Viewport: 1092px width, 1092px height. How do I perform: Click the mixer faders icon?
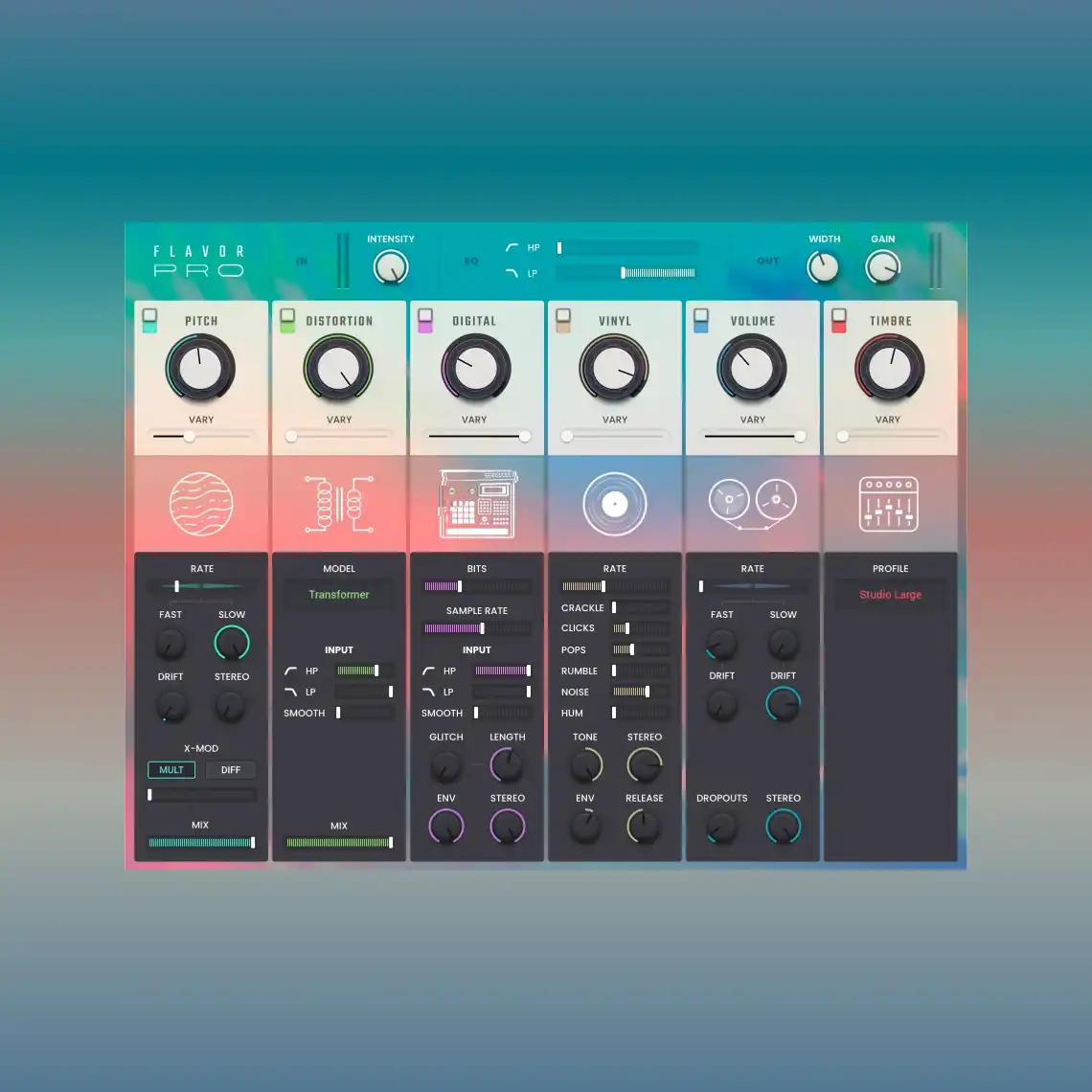pos(889,504)
